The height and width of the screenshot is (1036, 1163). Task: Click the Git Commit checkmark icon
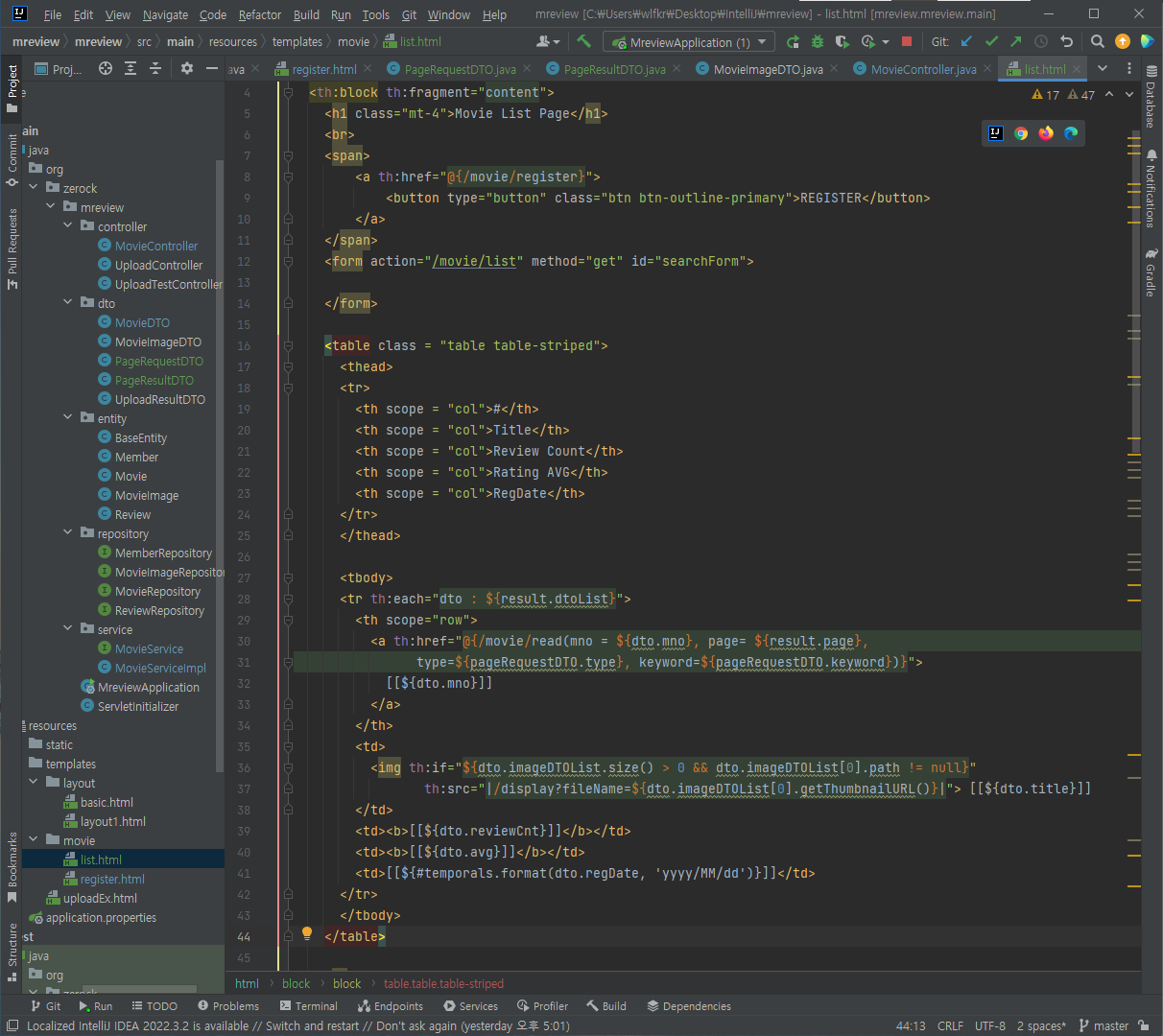(x=991, y=41)
